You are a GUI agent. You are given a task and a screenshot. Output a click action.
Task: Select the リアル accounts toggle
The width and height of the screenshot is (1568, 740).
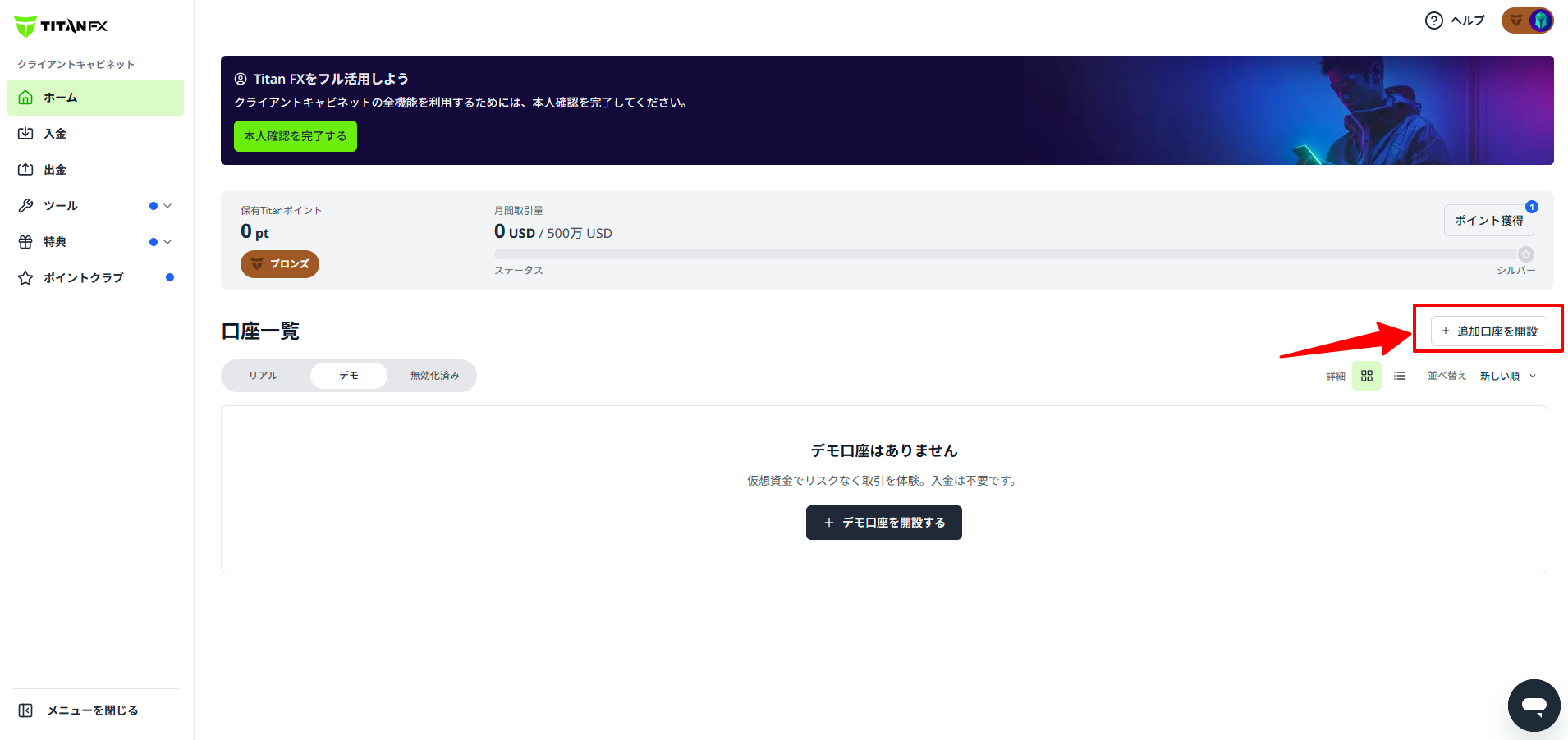tap(264, 376)
